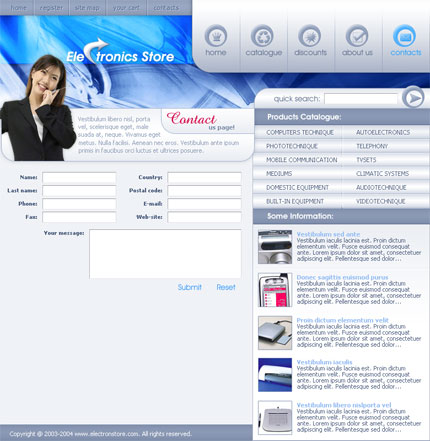Open the register top menu link

[x=51, y=8]
